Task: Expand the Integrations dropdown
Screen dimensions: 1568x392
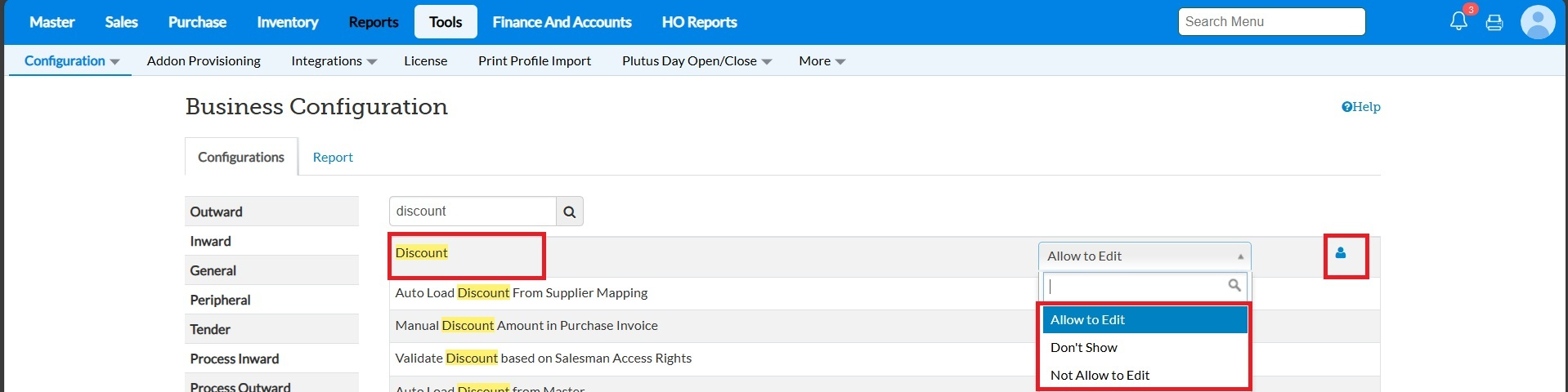Action: pos(334,61)
